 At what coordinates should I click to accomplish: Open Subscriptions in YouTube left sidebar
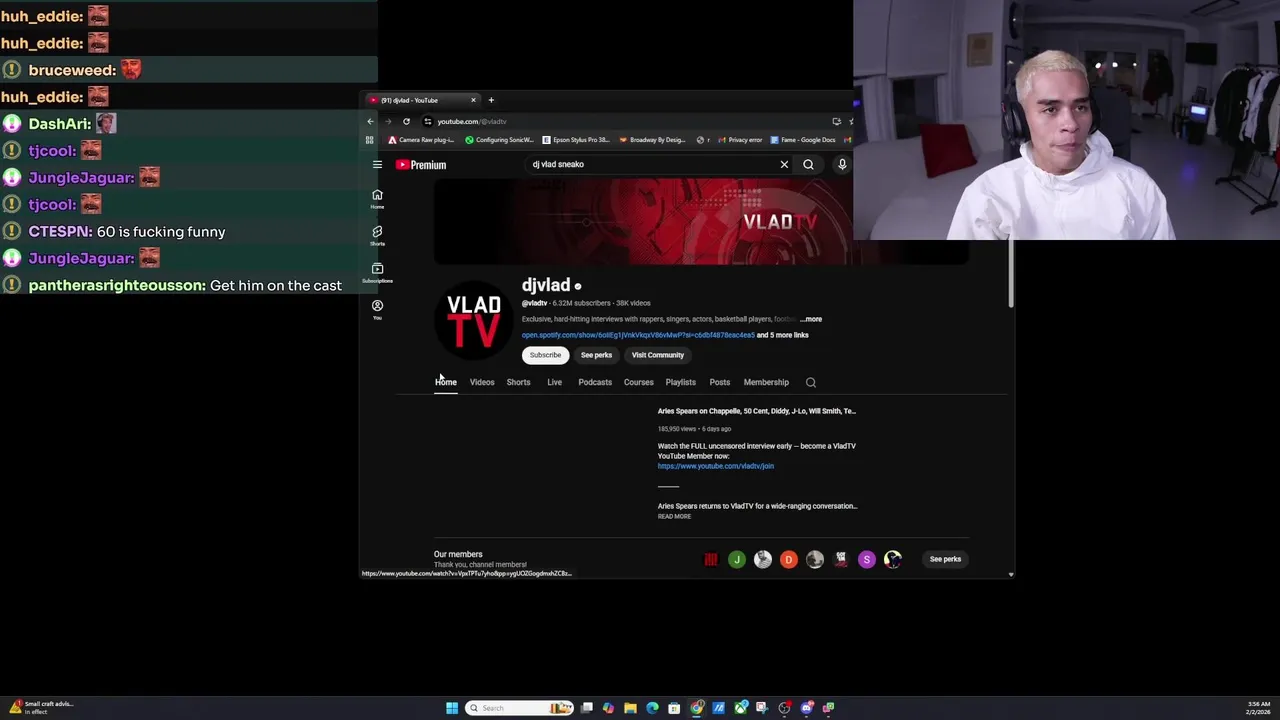click(377, 272)
